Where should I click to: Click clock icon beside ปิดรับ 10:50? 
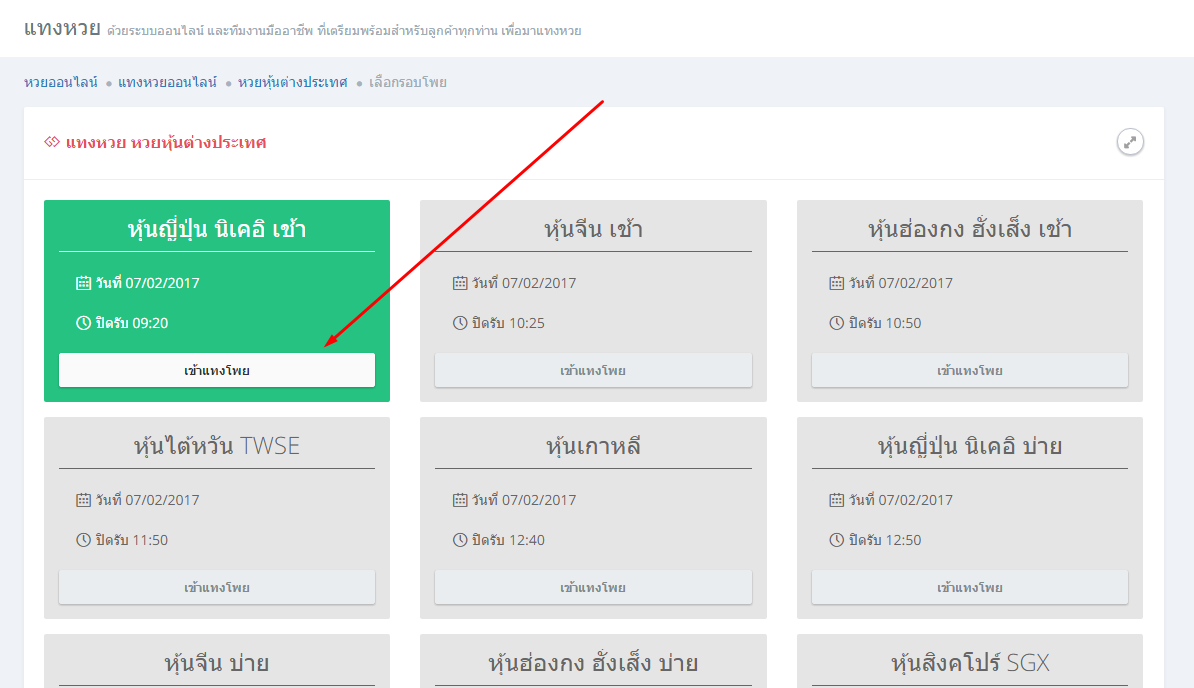tap(837, 323)
